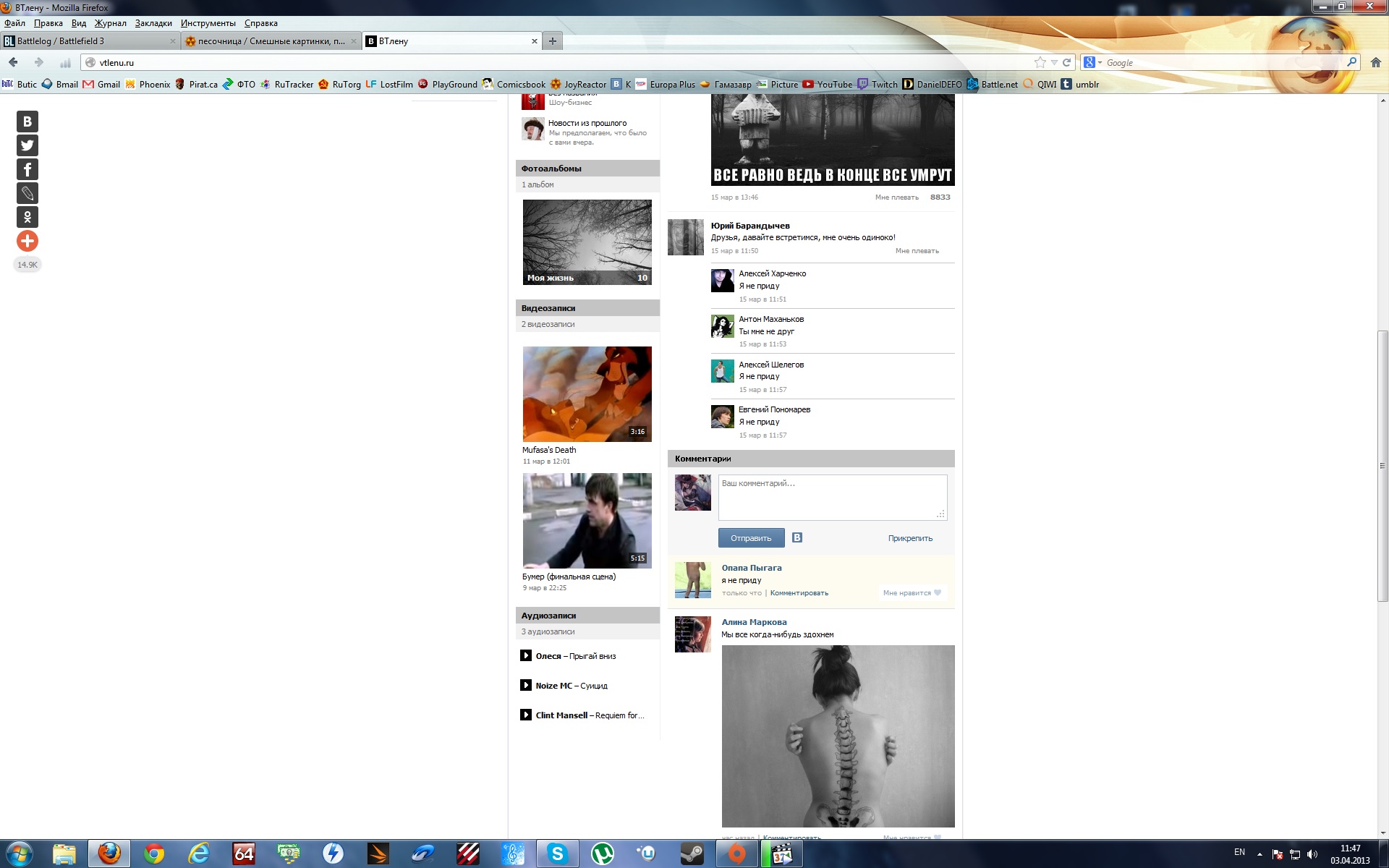Click Комментировать under Опапа Пыгага's comment
Screen dimensions: 1389x868
coord(799,593)
